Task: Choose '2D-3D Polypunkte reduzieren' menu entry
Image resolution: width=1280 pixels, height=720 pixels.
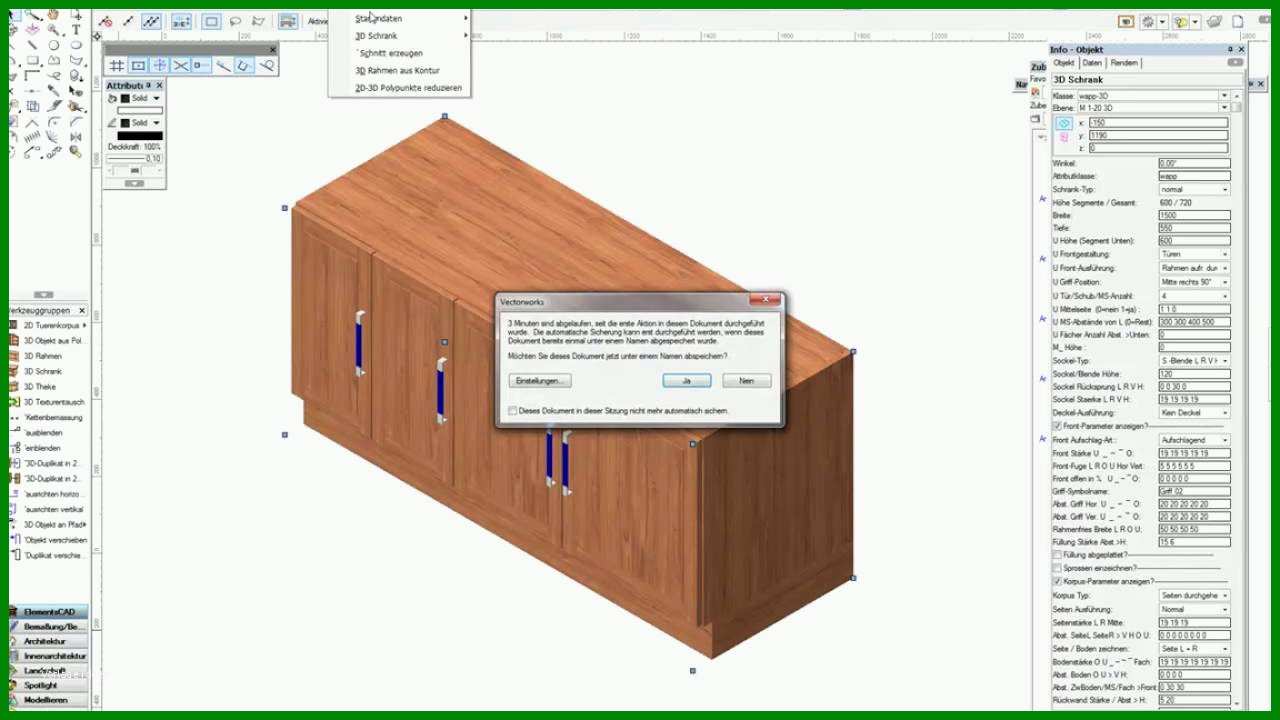Action: click(x=400, y=88)
